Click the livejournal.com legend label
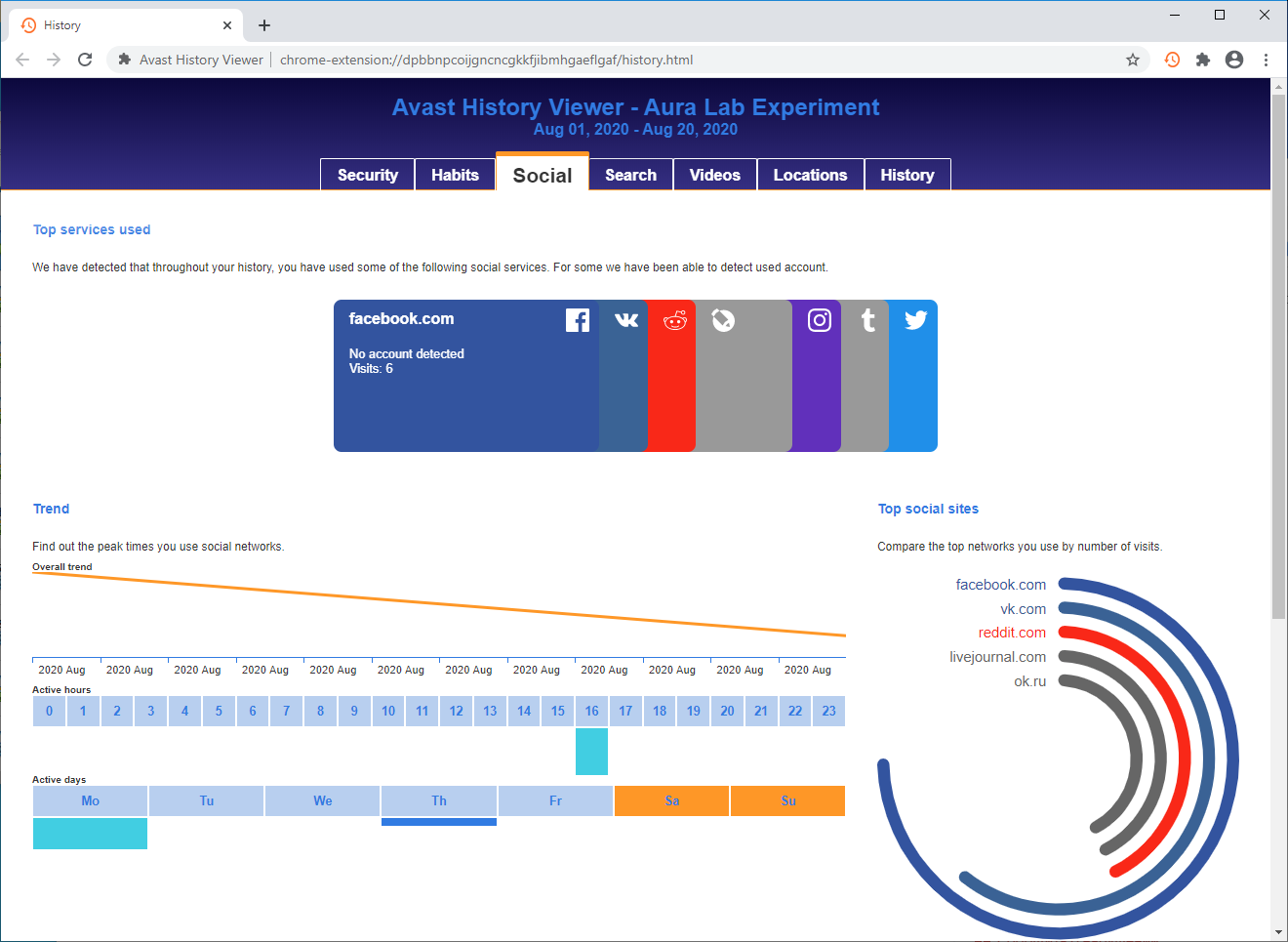 pyautogui.click(x=997, y=657)
